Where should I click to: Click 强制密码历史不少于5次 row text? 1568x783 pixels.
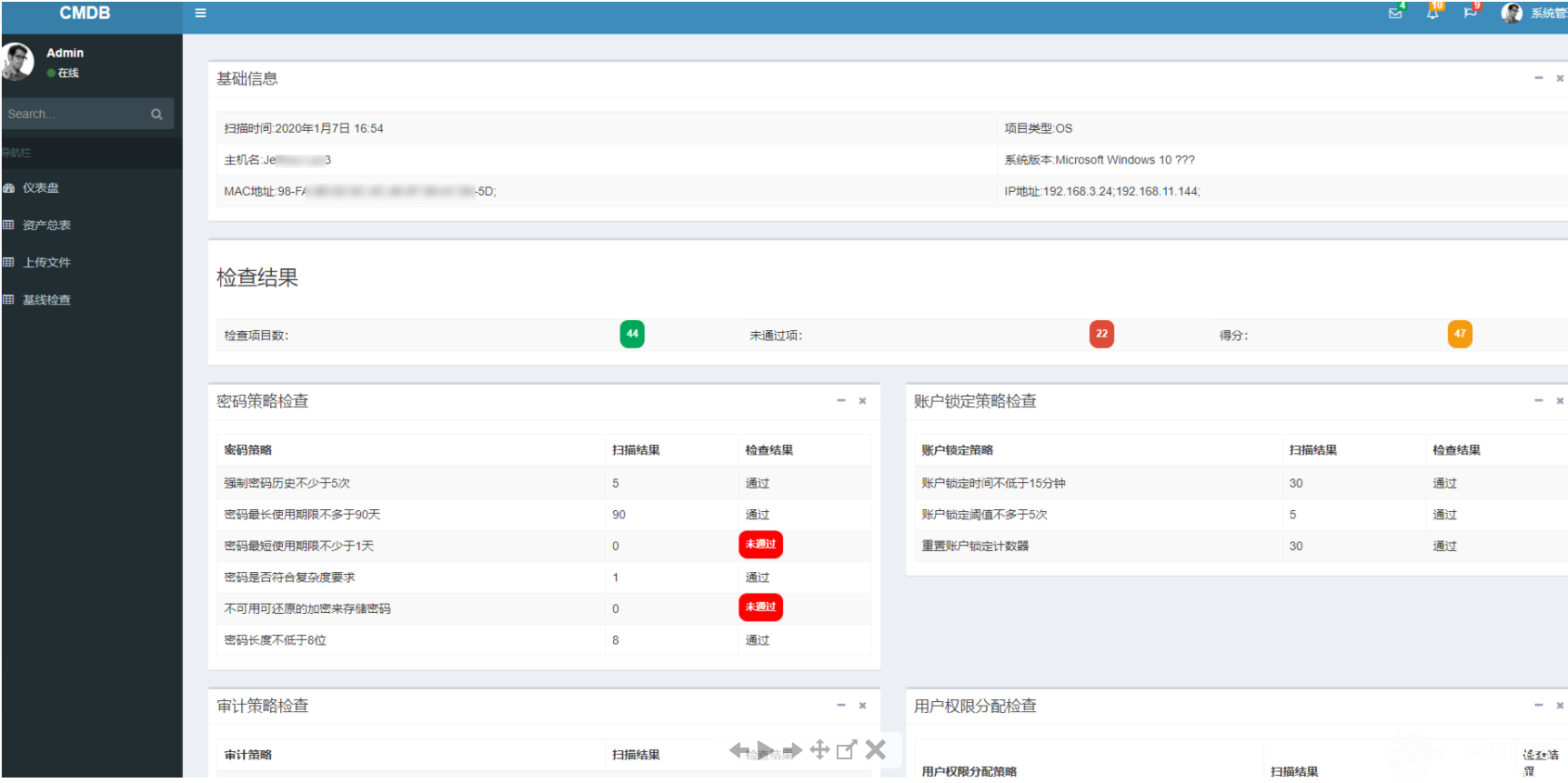[287, 484]
